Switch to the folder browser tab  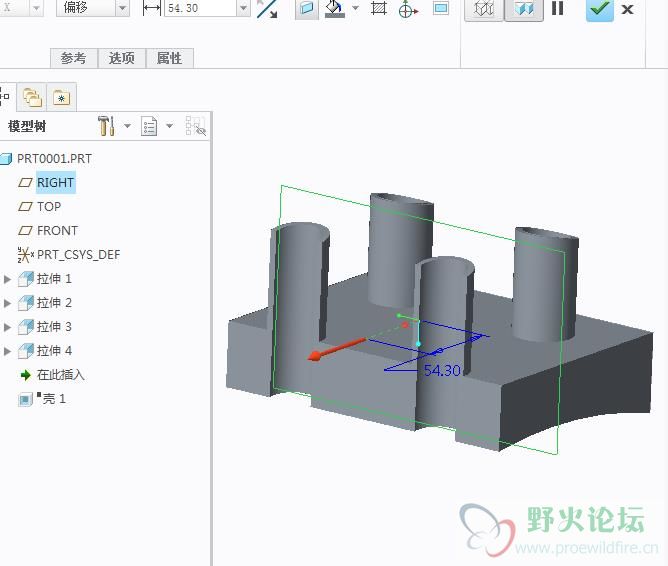click(x=32, y=97)
